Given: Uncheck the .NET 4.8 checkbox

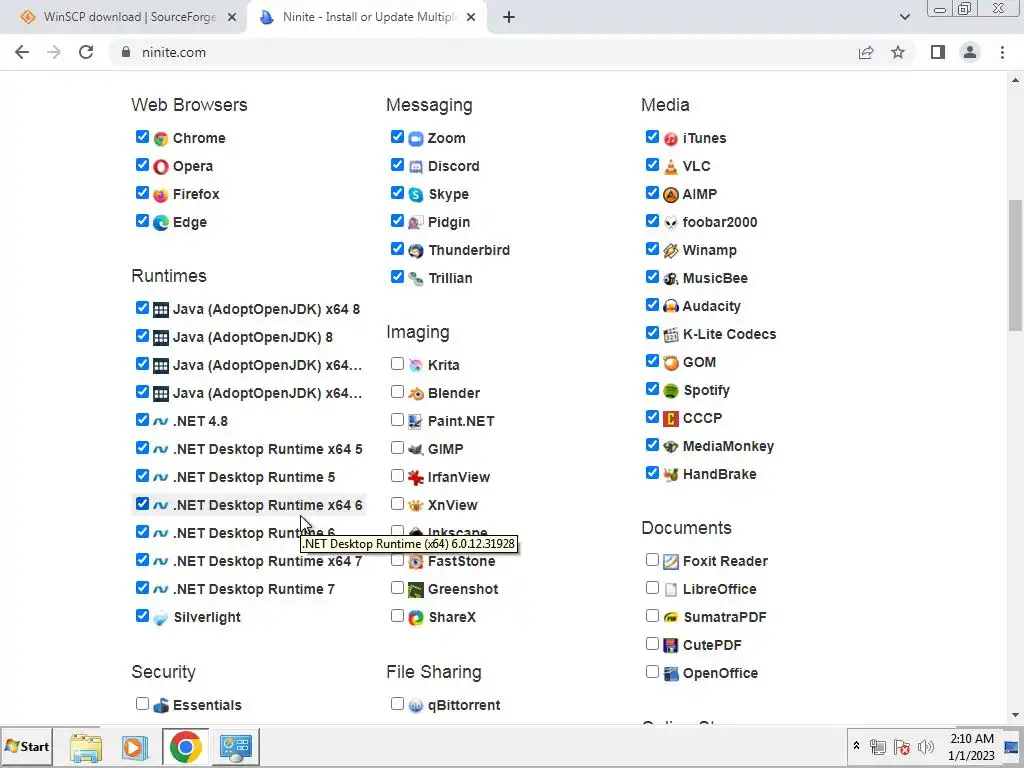Looking at the screenshot, I should click(x=142, y=419).
